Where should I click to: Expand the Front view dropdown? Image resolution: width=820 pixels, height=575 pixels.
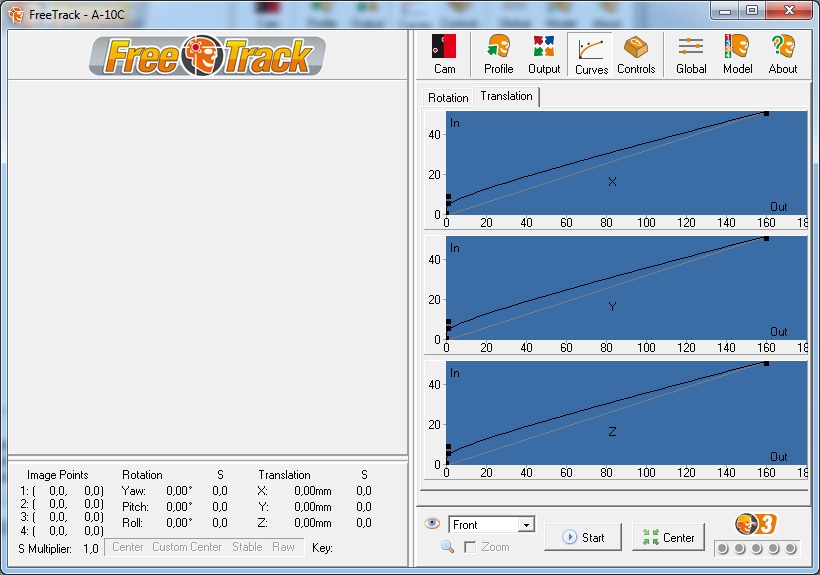(x=527, y=524)
